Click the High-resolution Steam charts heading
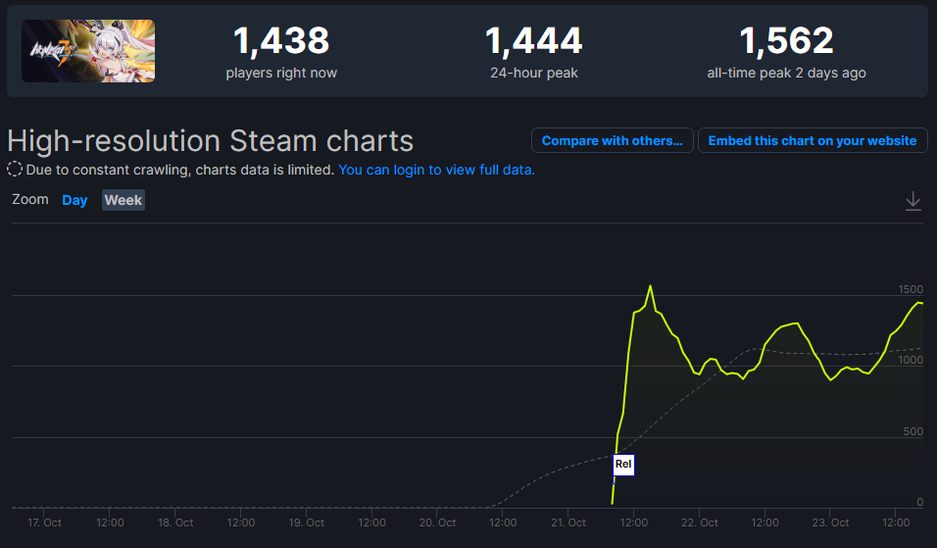Screen dimensions: 937x548 [x=210, y=141]
